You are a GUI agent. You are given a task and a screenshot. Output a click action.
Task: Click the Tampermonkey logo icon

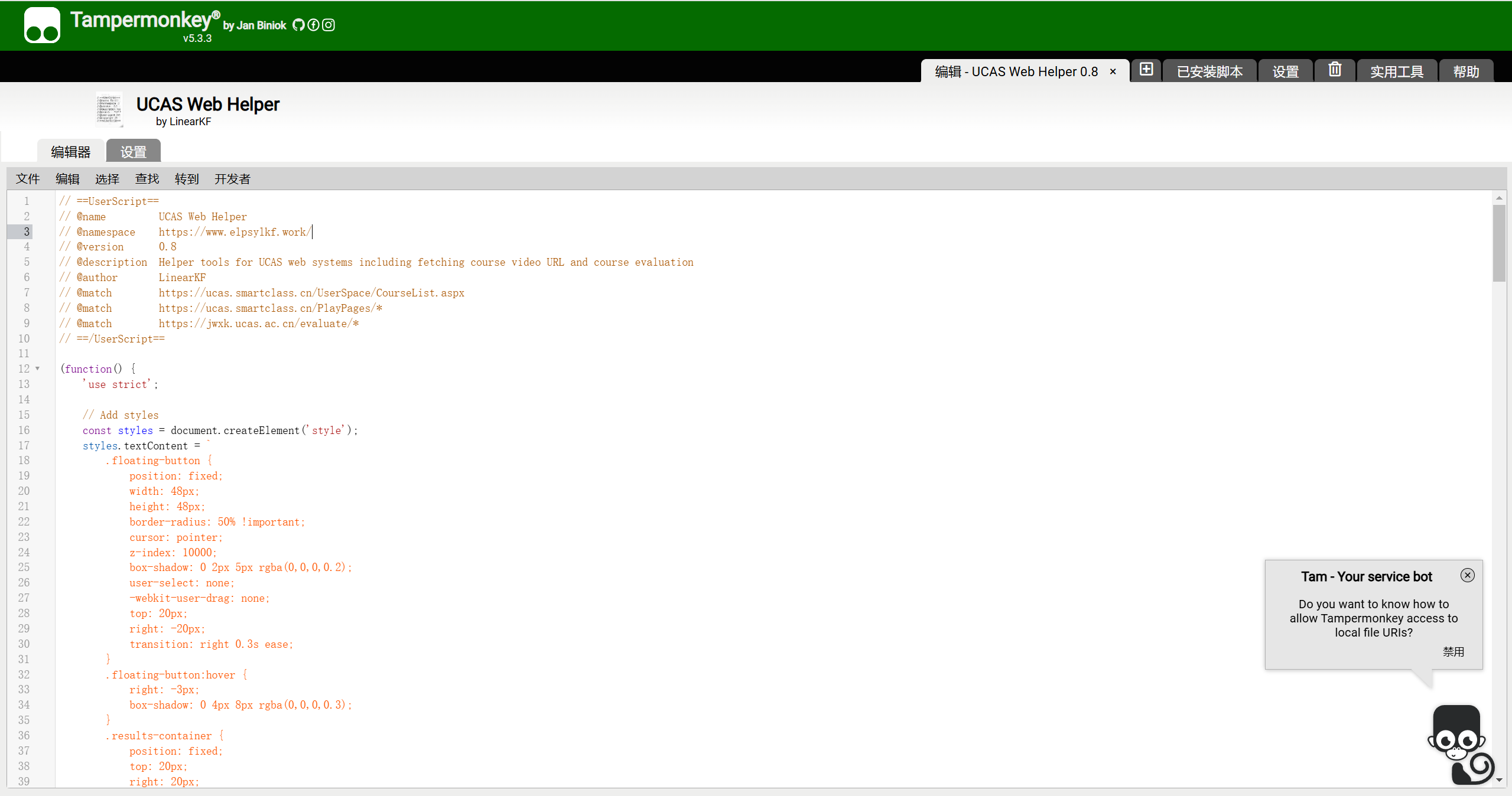pyautogui.click(x=42, y=25)
